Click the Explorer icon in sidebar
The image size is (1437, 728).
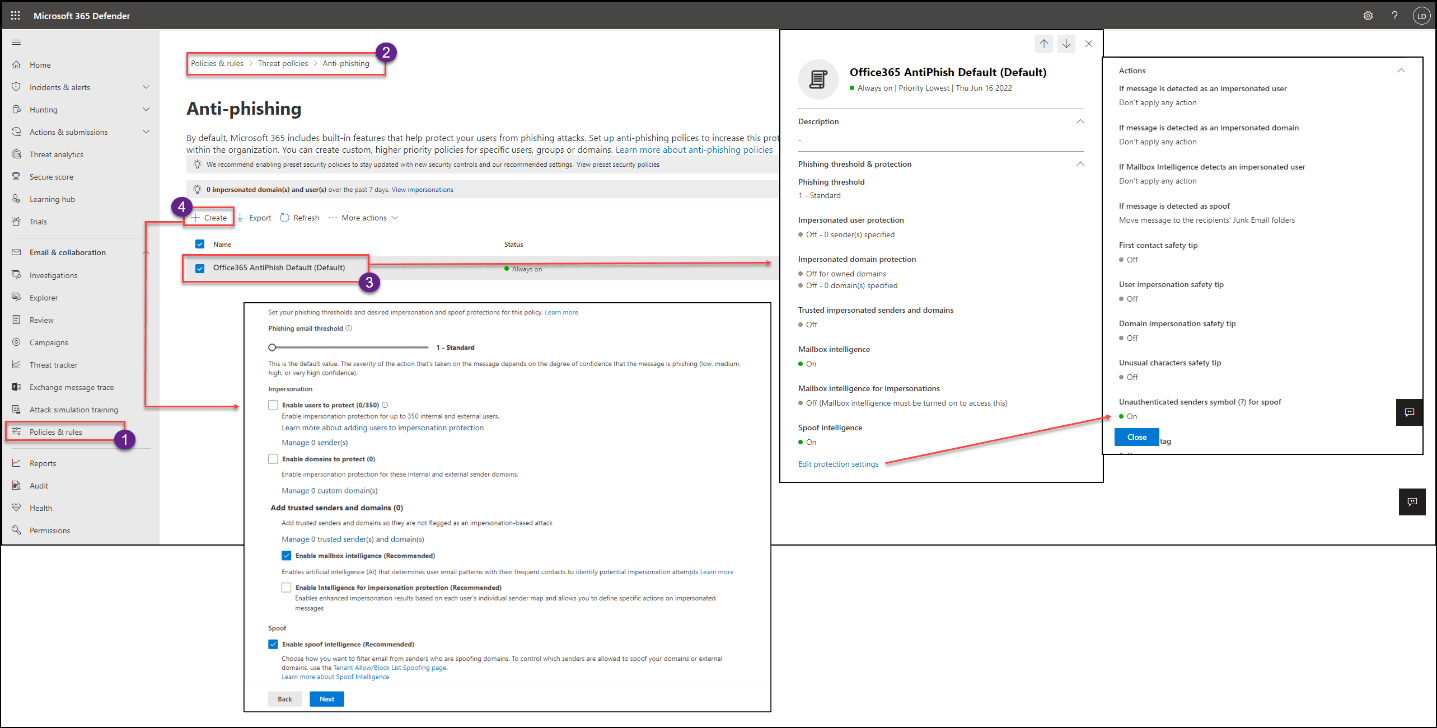(16, 298)
